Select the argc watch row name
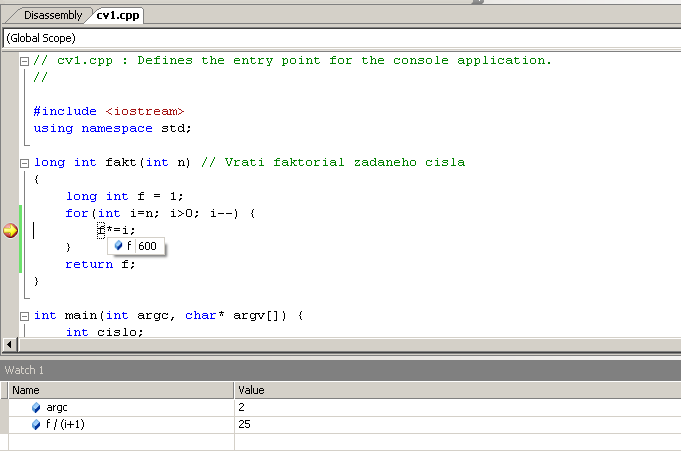 57,408
